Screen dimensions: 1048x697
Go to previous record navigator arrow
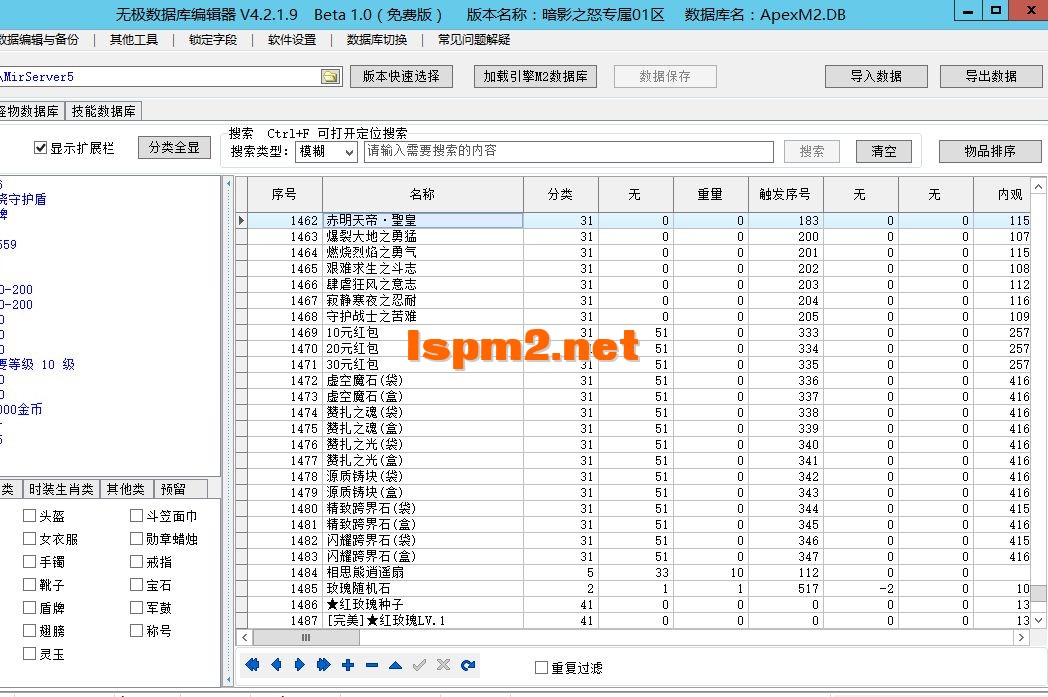coord(276,664)
